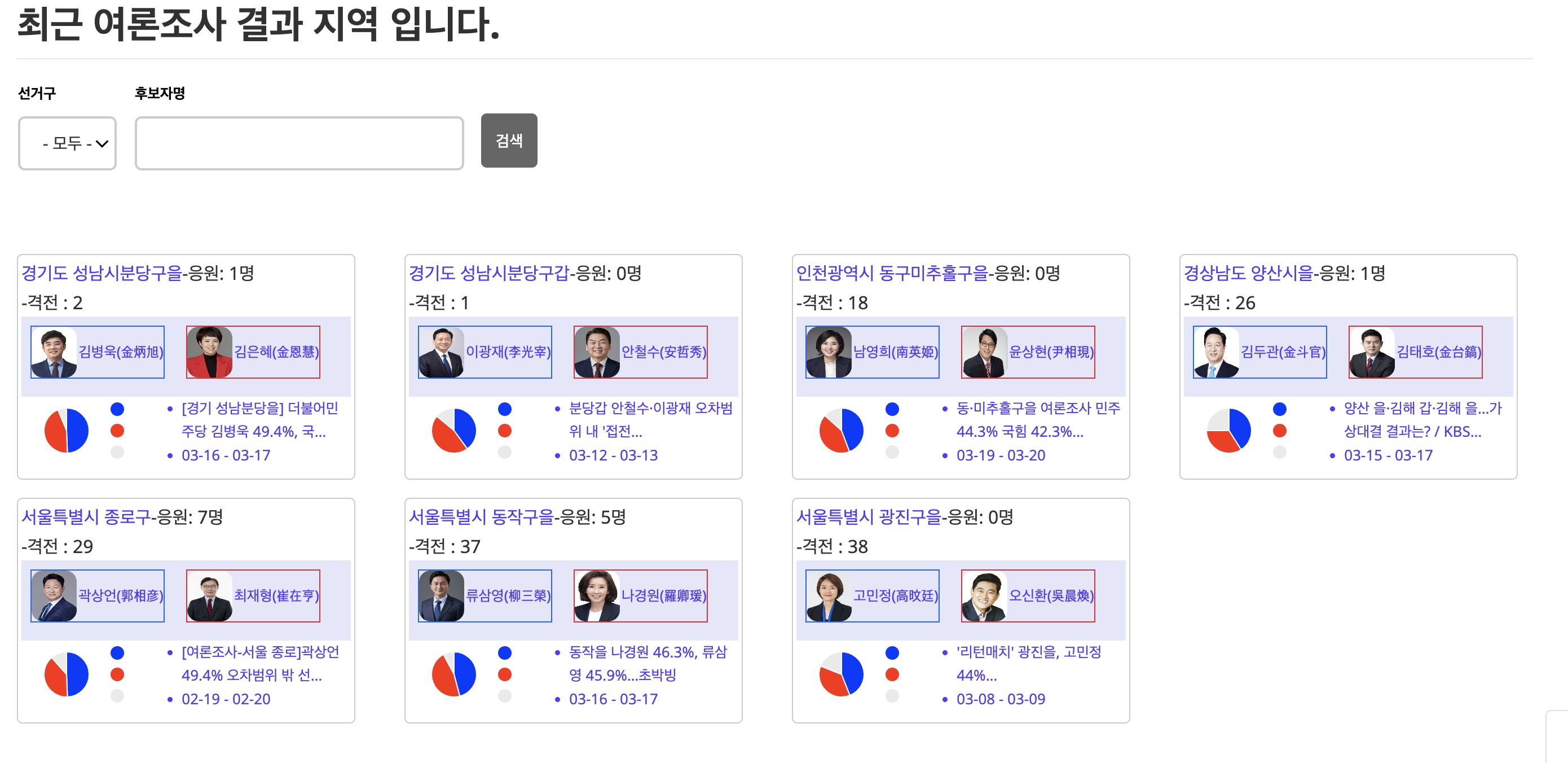
Task: Open the 선거구 dropdown showing 모두
Action: pos(68,144)
